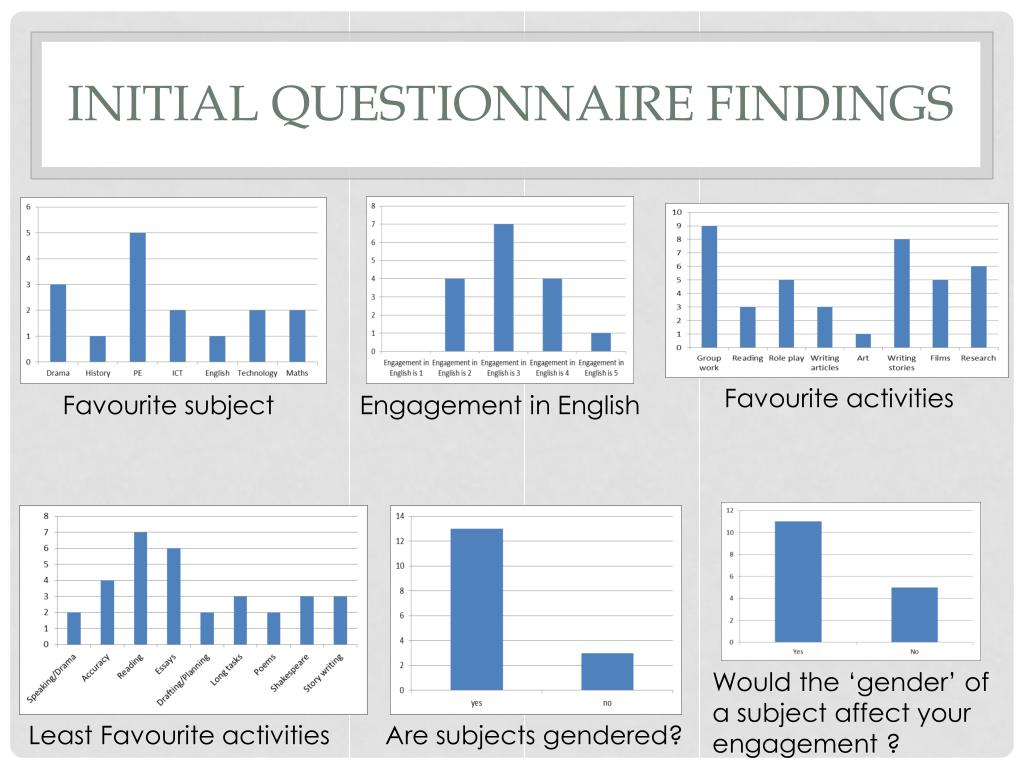Click the Engagement in English caption
The image size is (1024, 768).
pyautogui.click(x=500, y=406)
